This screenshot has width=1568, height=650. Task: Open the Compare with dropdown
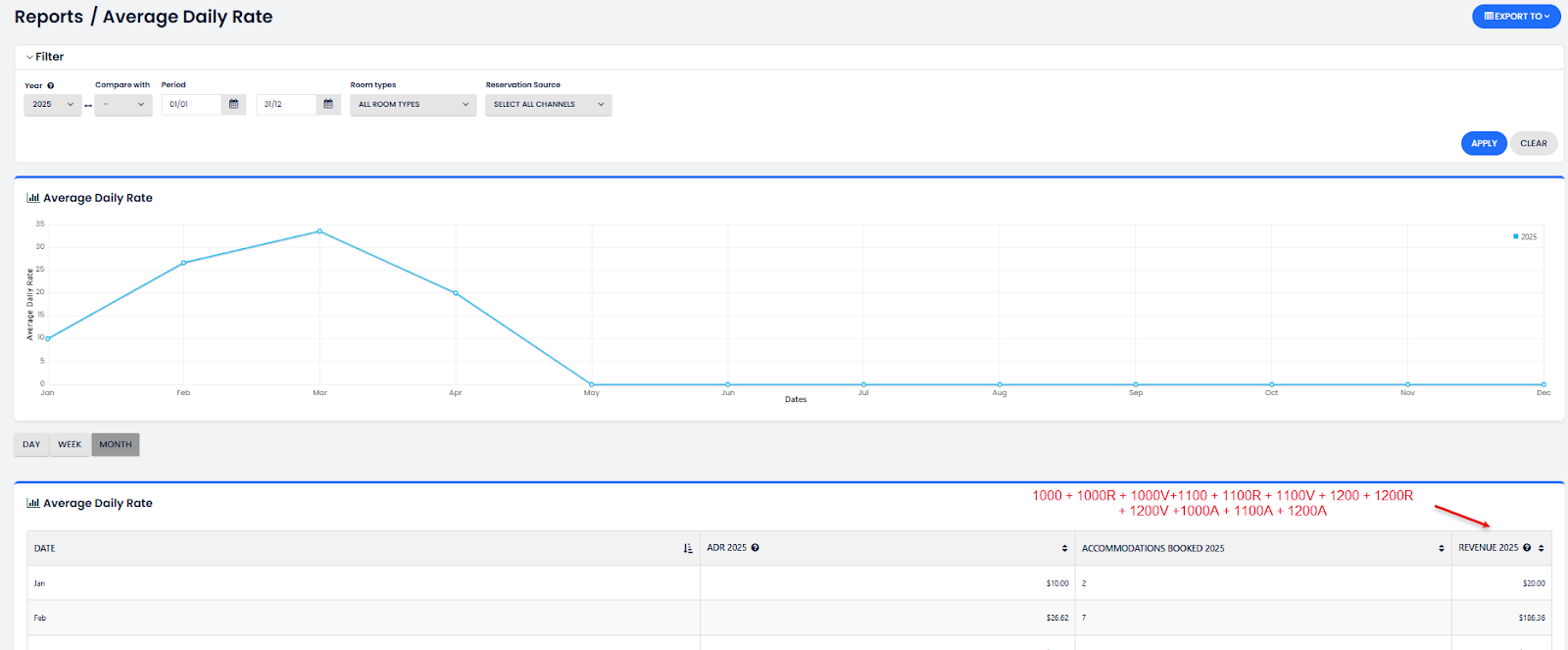[123, 104]
